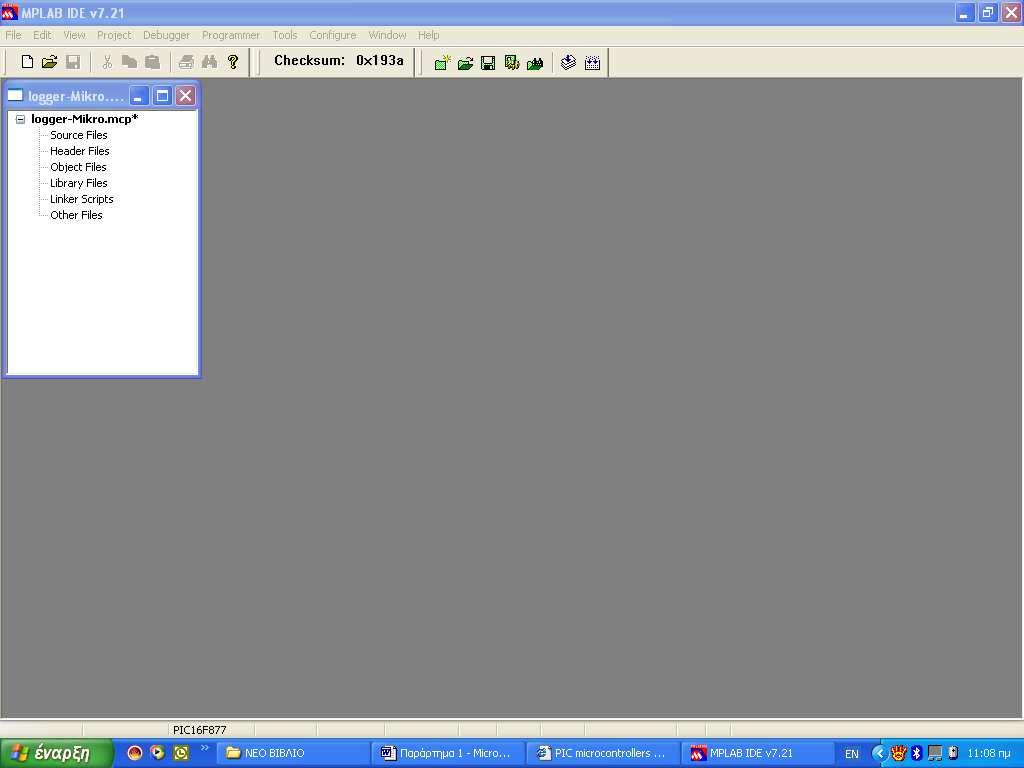Click the EN language indicator

coord(852,754)
